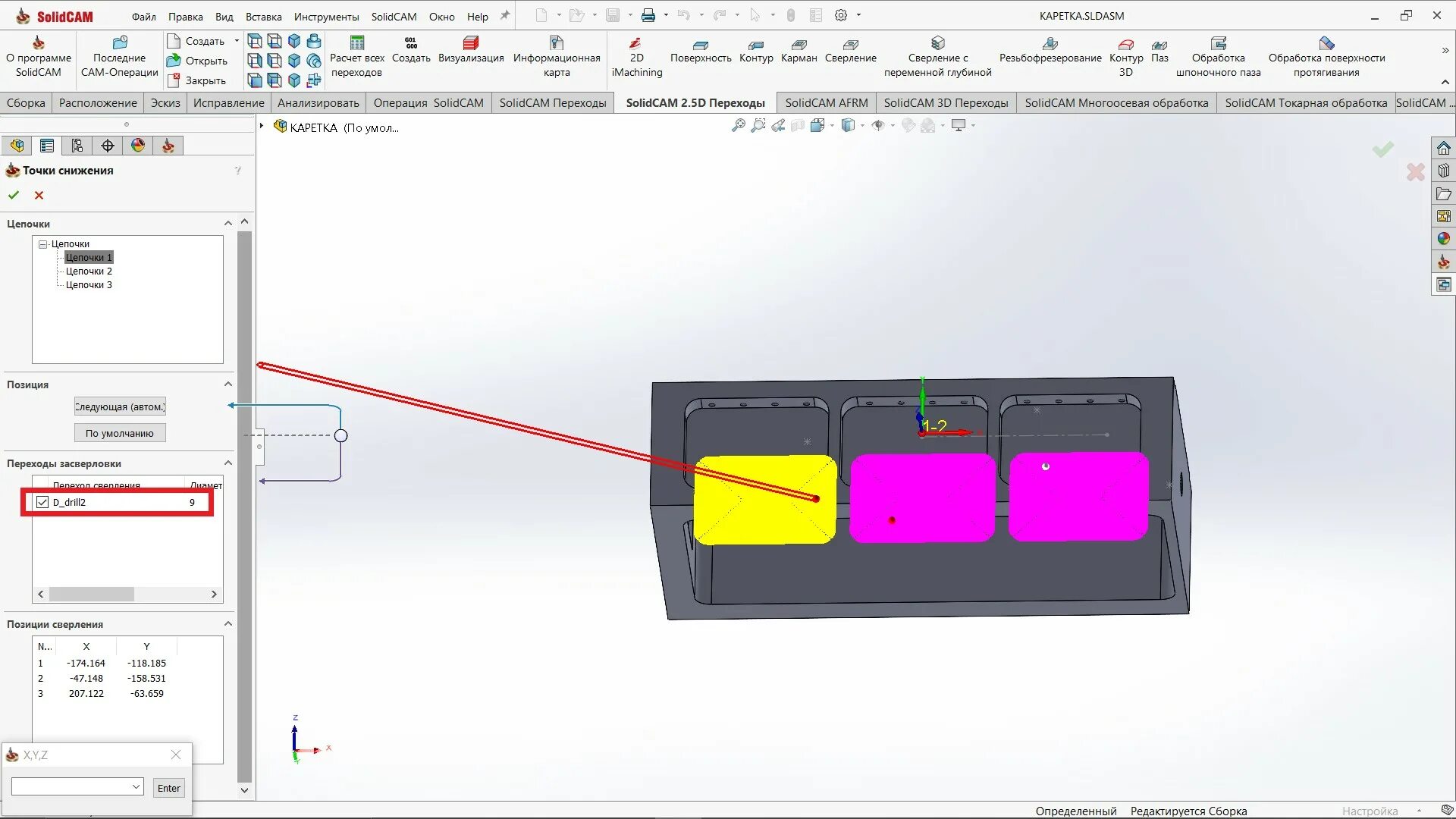
Task: Confirm Точки снижения with the green checkmark
Action: (14, 196)
